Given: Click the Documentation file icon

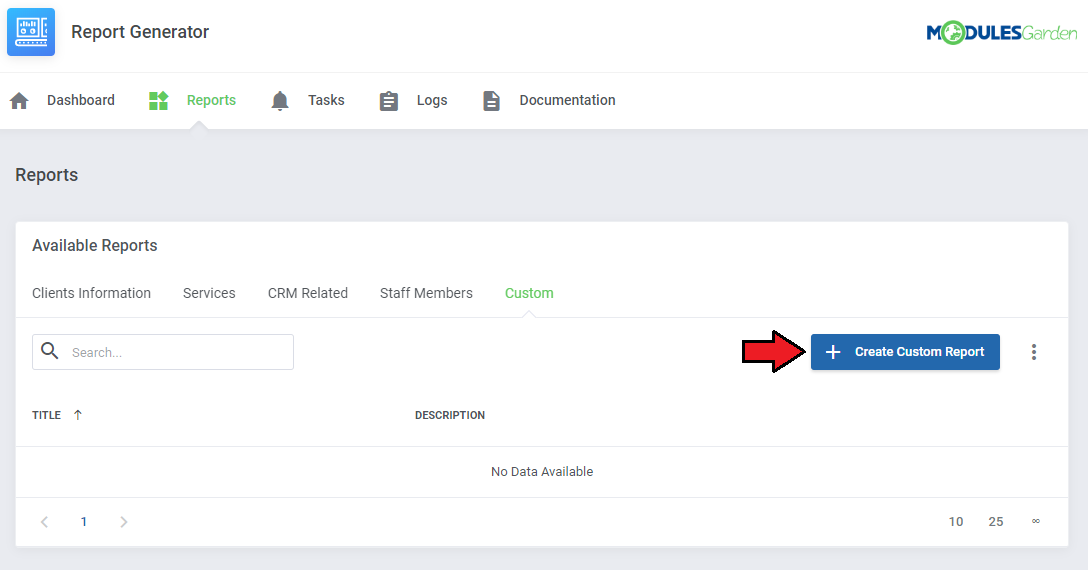Looking at the screenshot, I should coord(491,101).
